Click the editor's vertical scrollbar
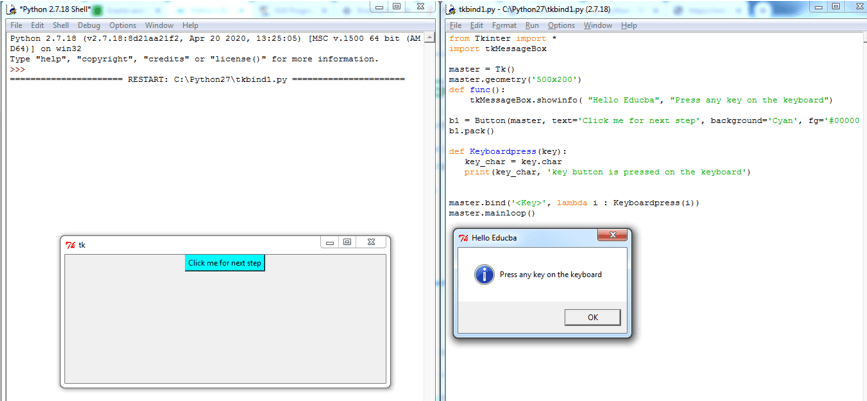The image size is (867, 401). click(x=863, y=216)
